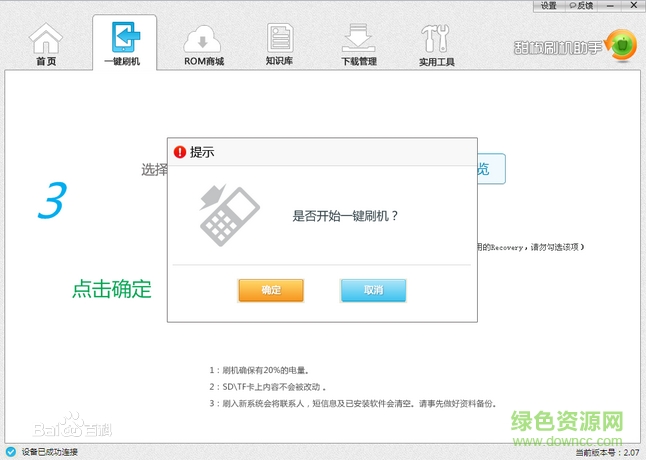Screen dimensions: 646x460
Task: Minimize the application window
Action: [x=611, y=6]
